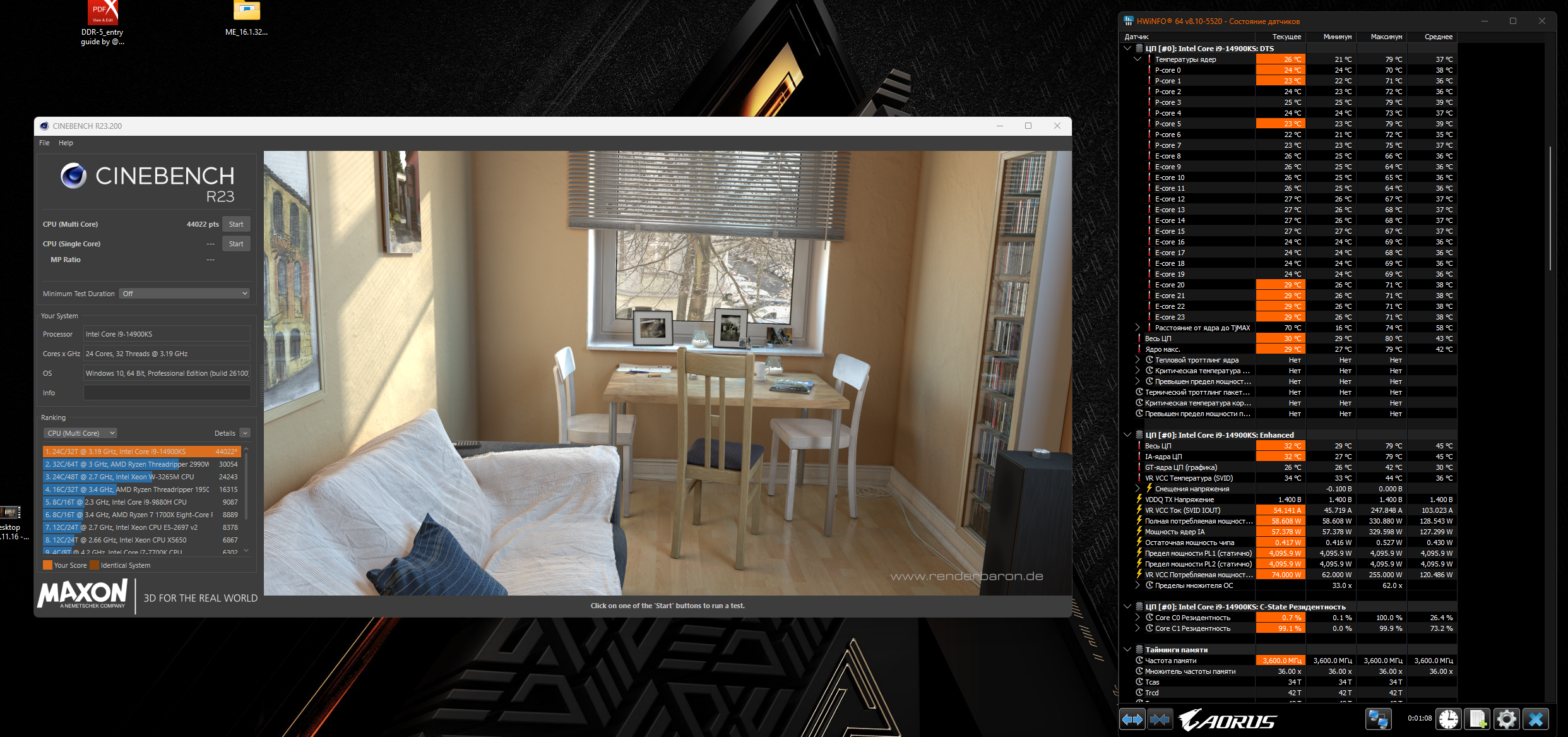Start the CPU Single Core test
This screenshot has width=1568, height=737.
pos(236,244)
